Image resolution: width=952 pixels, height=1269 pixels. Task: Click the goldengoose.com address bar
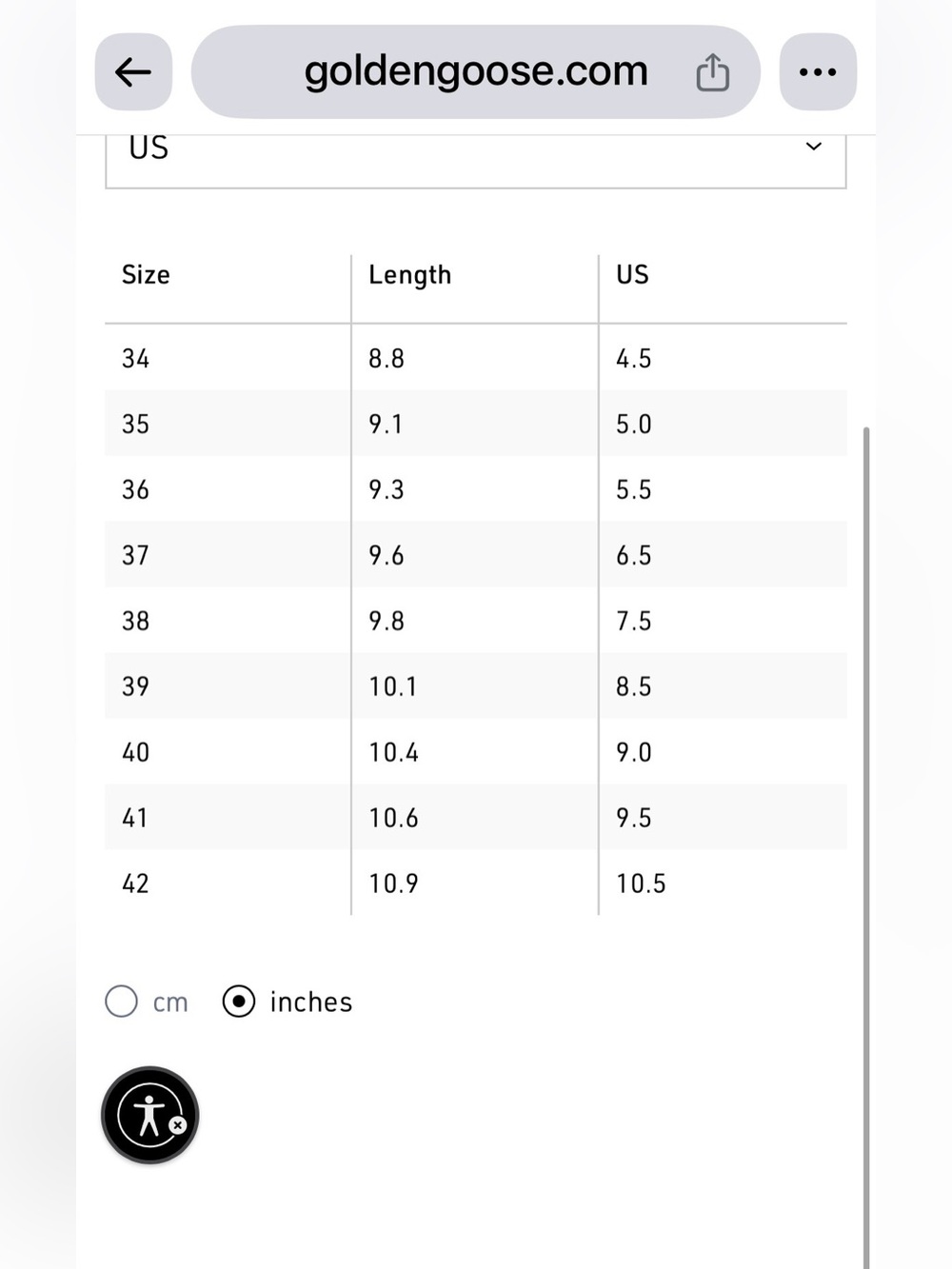tap(476, 71)
